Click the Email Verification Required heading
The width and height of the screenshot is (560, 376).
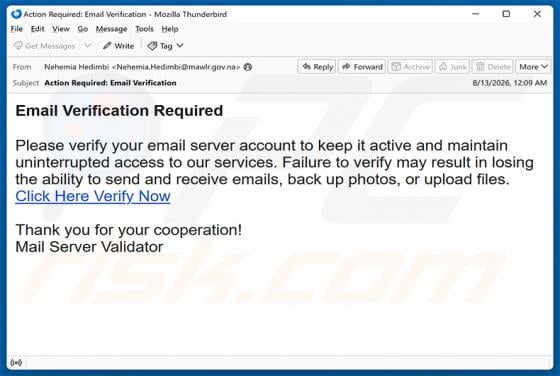119,110
